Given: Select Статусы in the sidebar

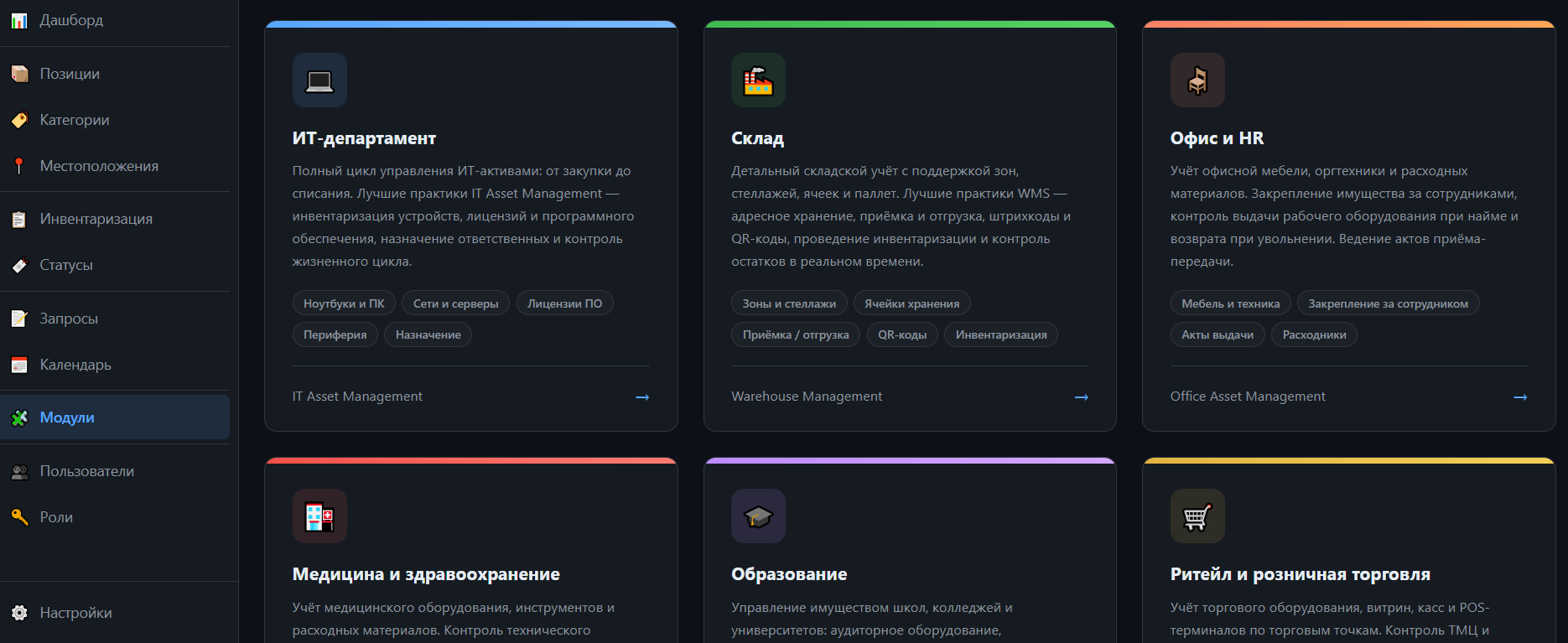Looking at the screenshot, I should click(115, 265).
